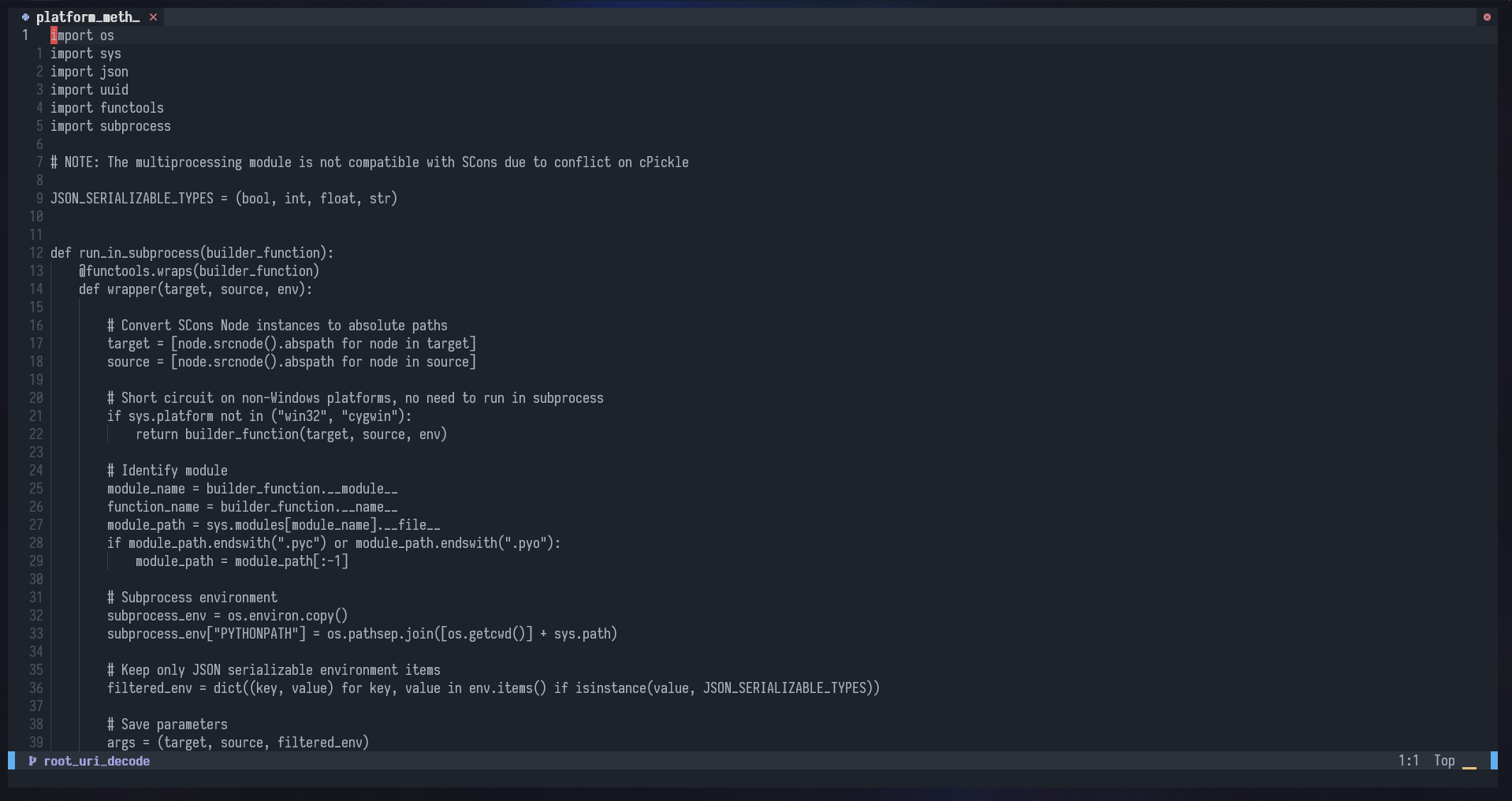Click the git branch icon in the status bar

[x=32, y=761]
